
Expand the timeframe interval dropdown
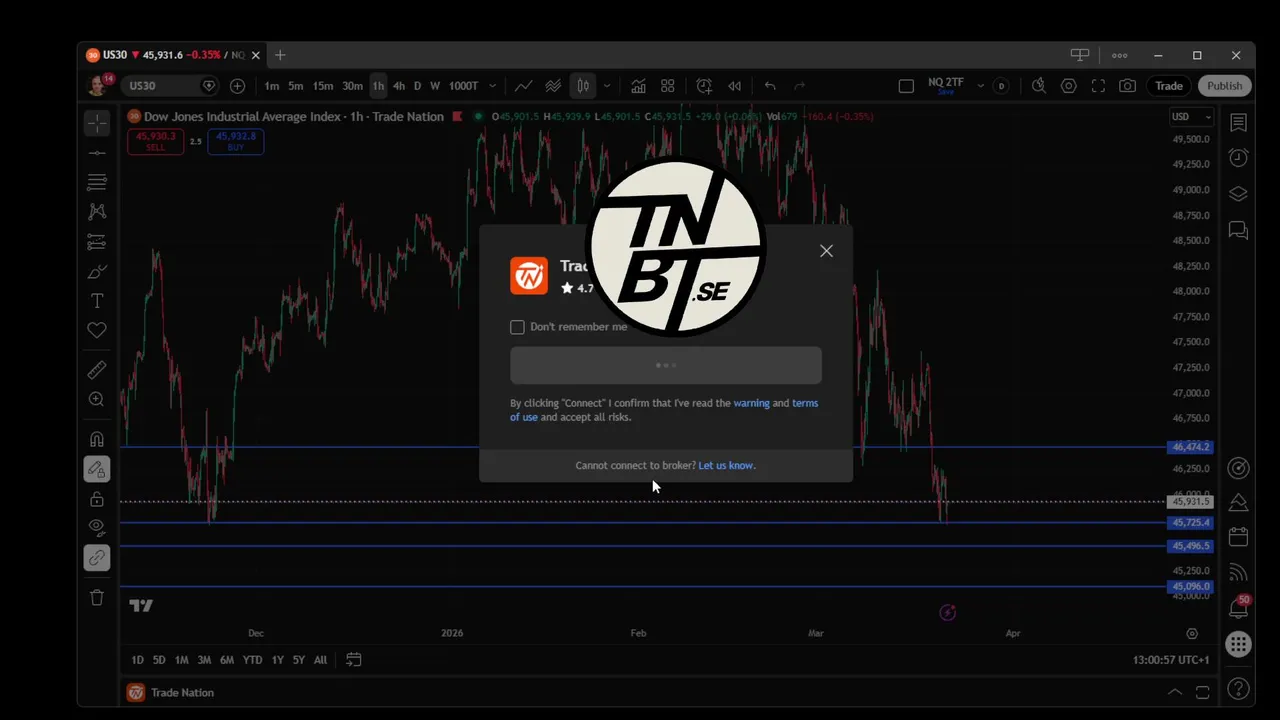click(492, 86)
